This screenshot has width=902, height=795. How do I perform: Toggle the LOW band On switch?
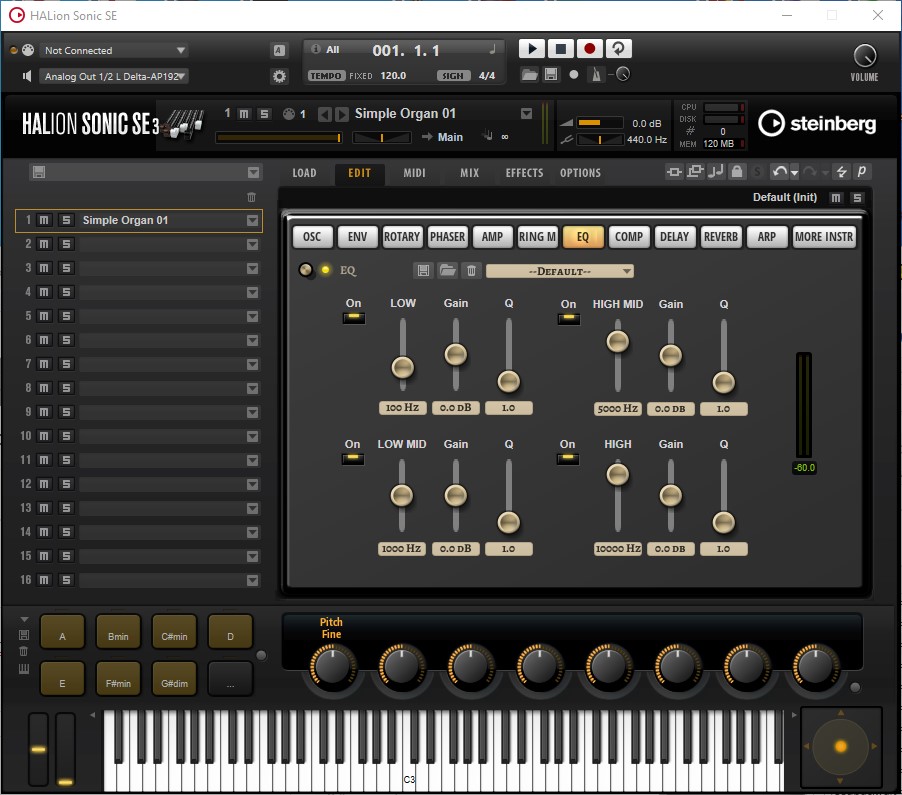(x=354, y=318)
